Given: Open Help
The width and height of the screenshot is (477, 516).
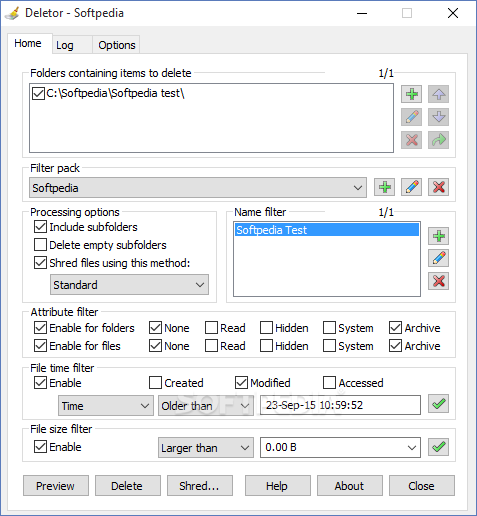Looking at the screenshot, I should (278, 486).
